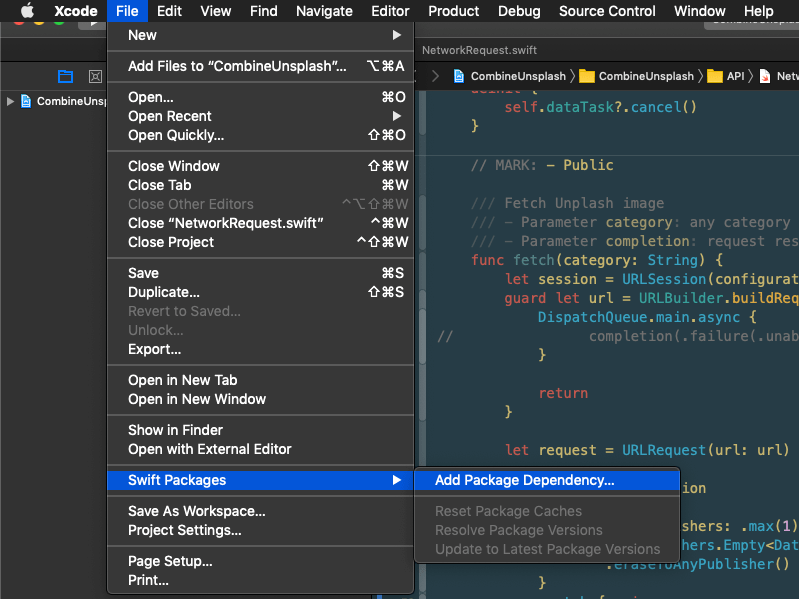Click the CombineUnsplash project file icon
This screenshot has width=799, height=599.
(x=26, y=101)
